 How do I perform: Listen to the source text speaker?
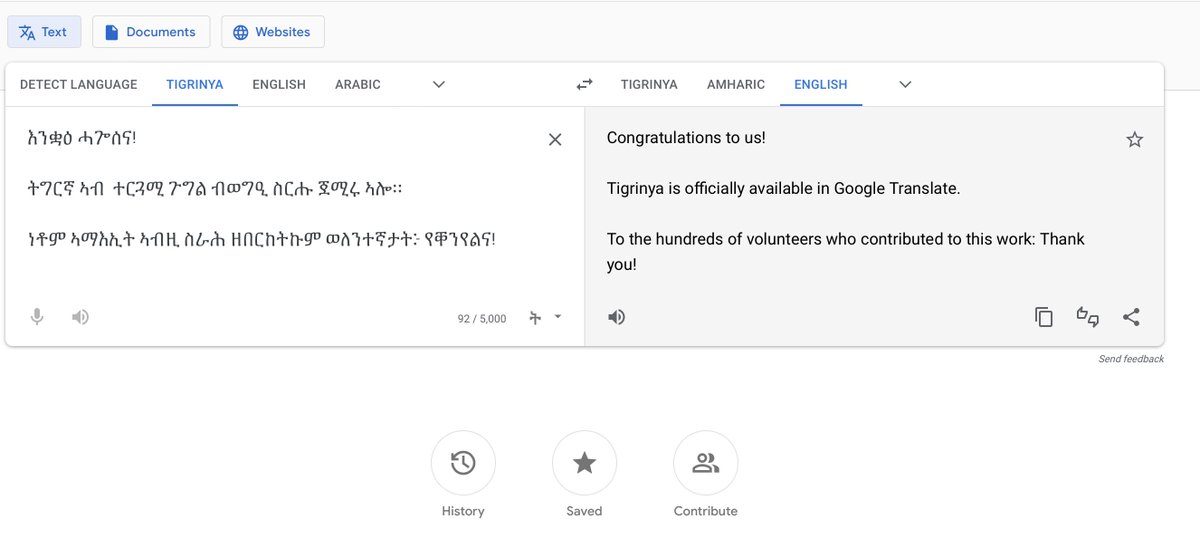tap(81, 317)
